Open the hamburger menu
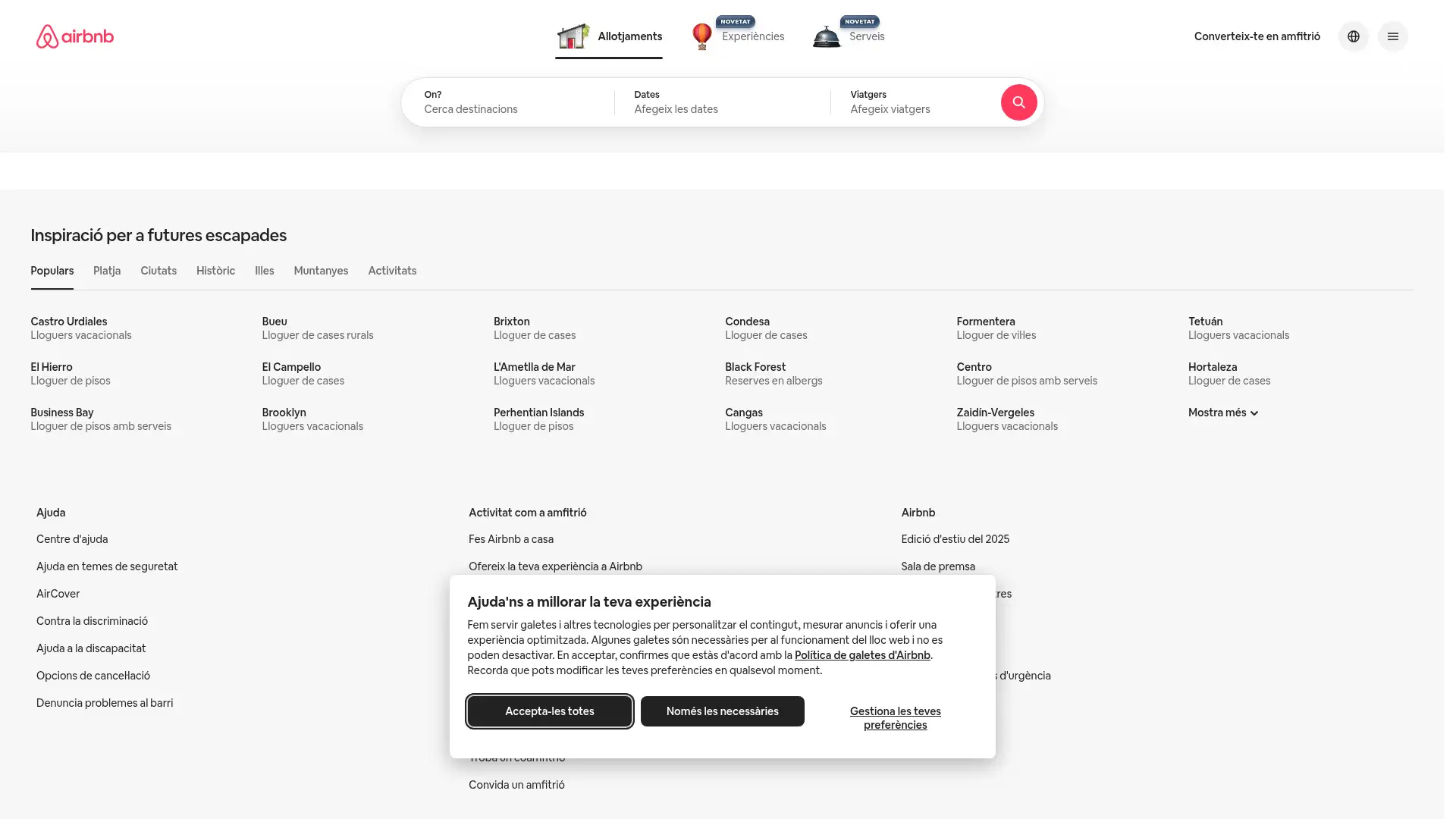 1392,36
